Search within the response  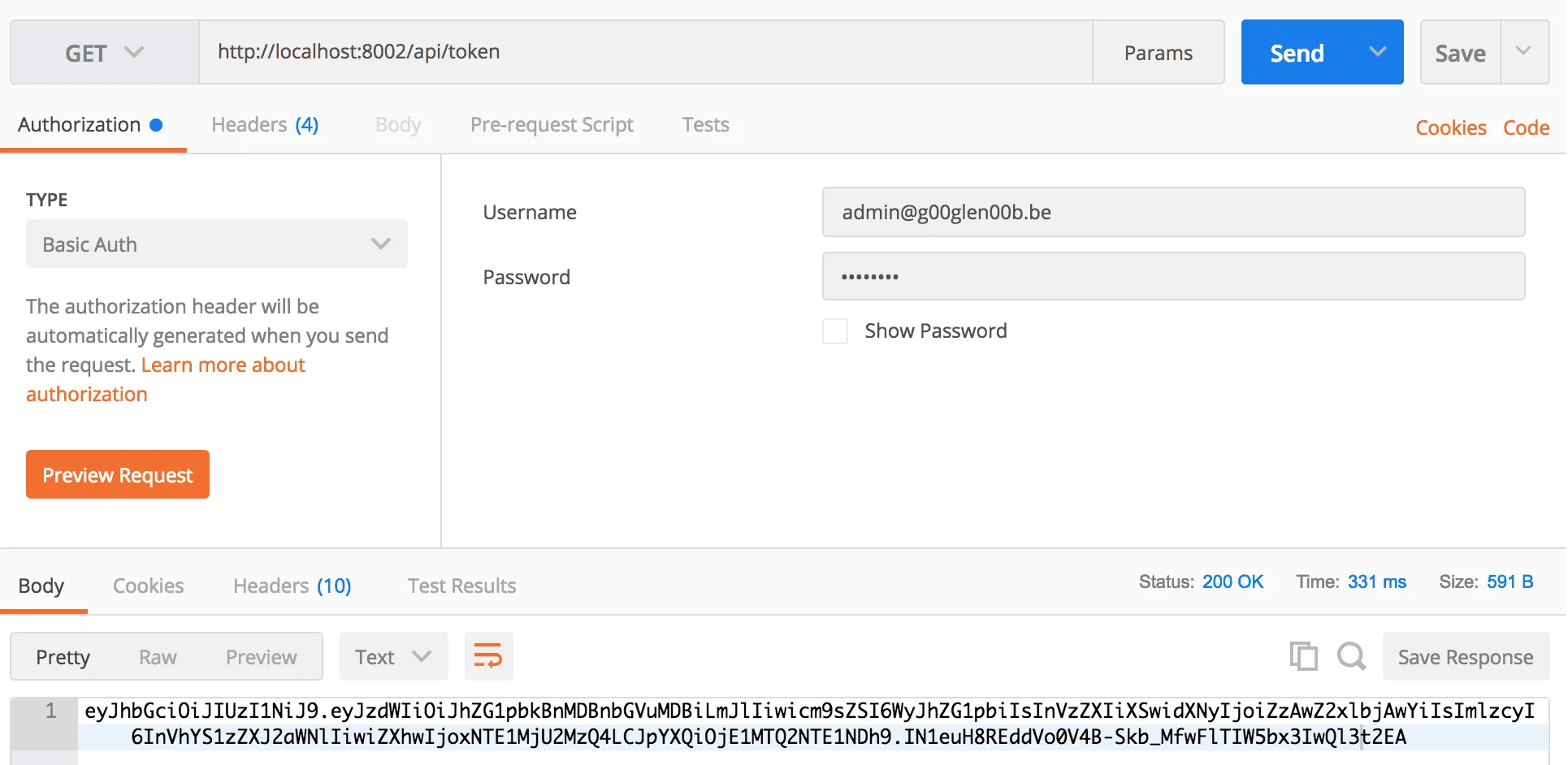tap(1351, 656)
